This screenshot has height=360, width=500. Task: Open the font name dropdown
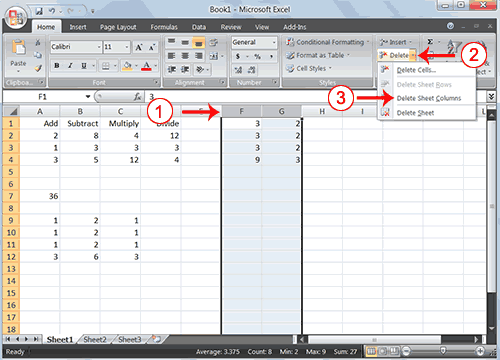[x=99, y=47]
